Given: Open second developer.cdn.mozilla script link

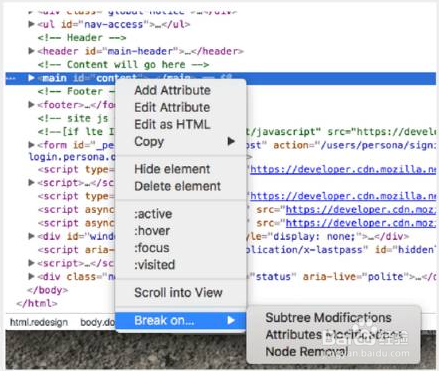Looking at the screenshot, I should [x=343, y=196].
